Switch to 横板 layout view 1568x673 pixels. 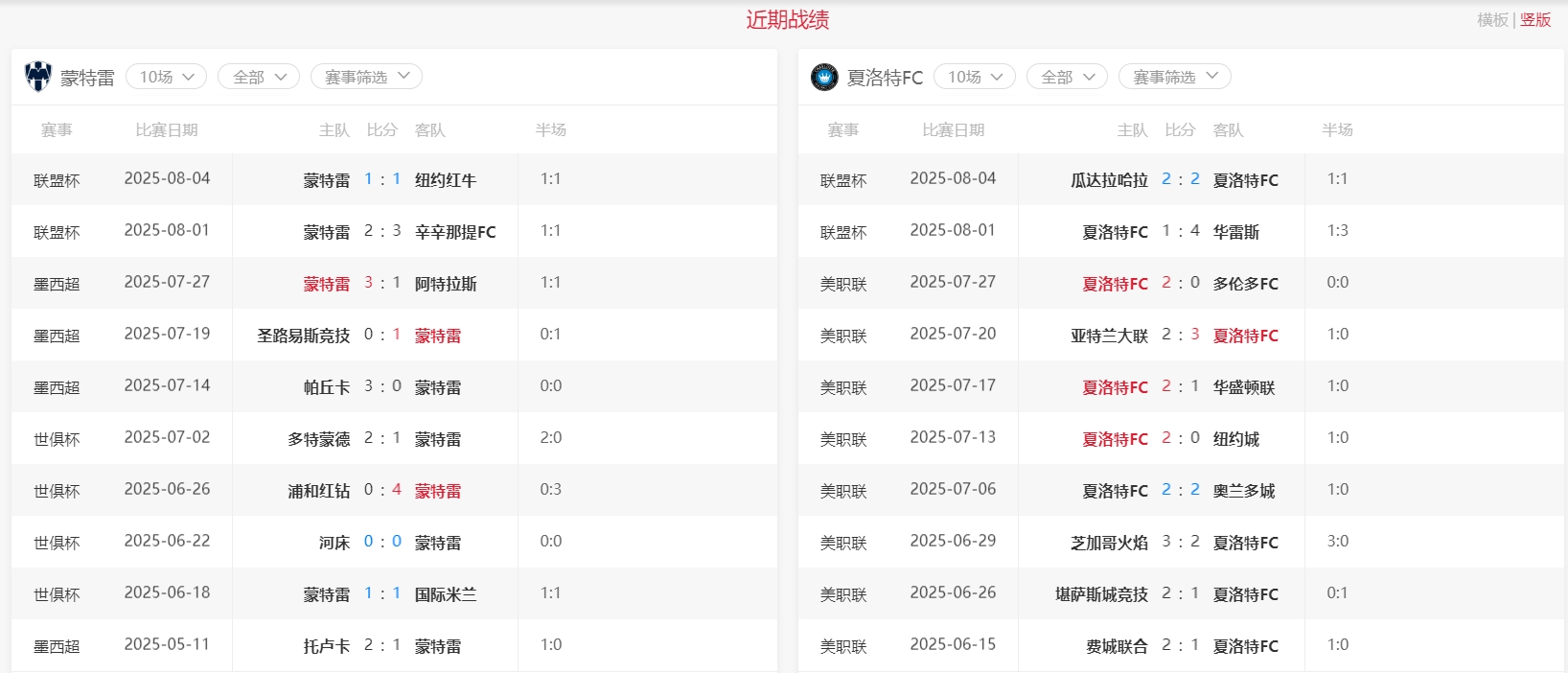1492,20
